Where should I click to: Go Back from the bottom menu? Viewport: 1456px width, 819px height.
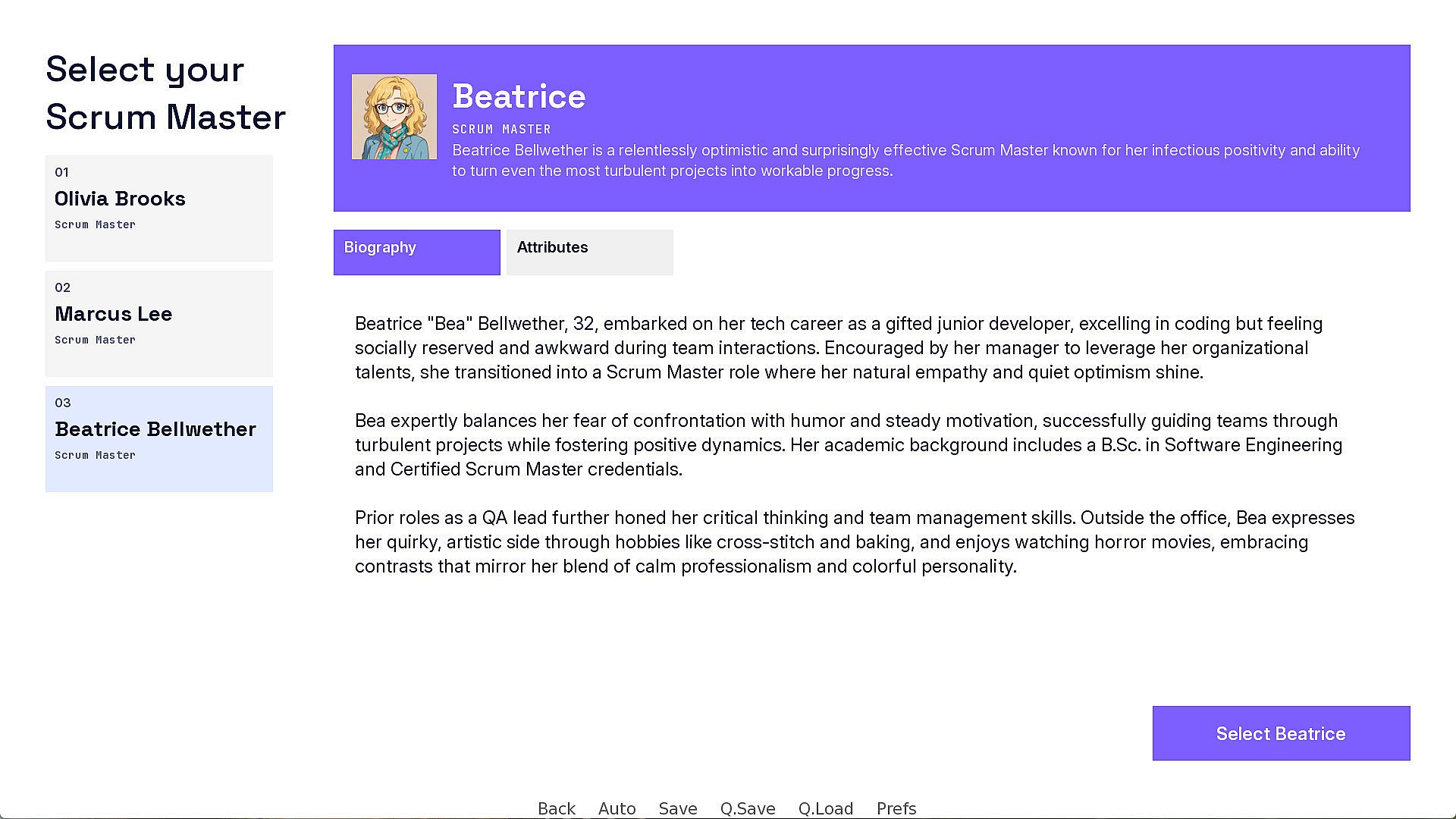tap(557, 808)
